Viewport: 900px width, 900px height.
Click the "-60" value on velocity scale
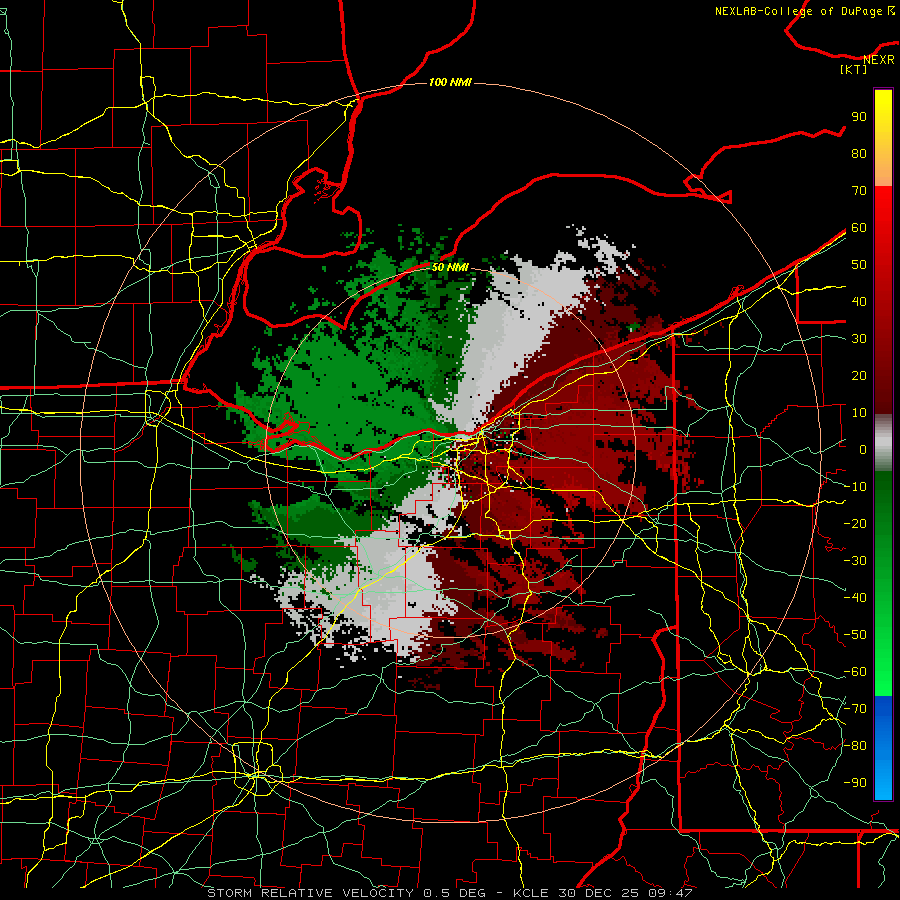click(855, 672)
